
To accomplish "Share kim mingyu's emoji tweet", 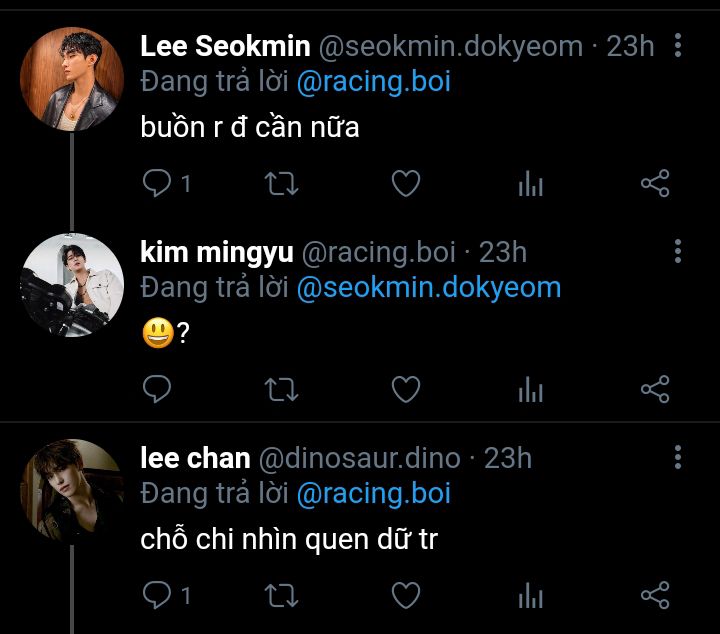I will [654, 389].
